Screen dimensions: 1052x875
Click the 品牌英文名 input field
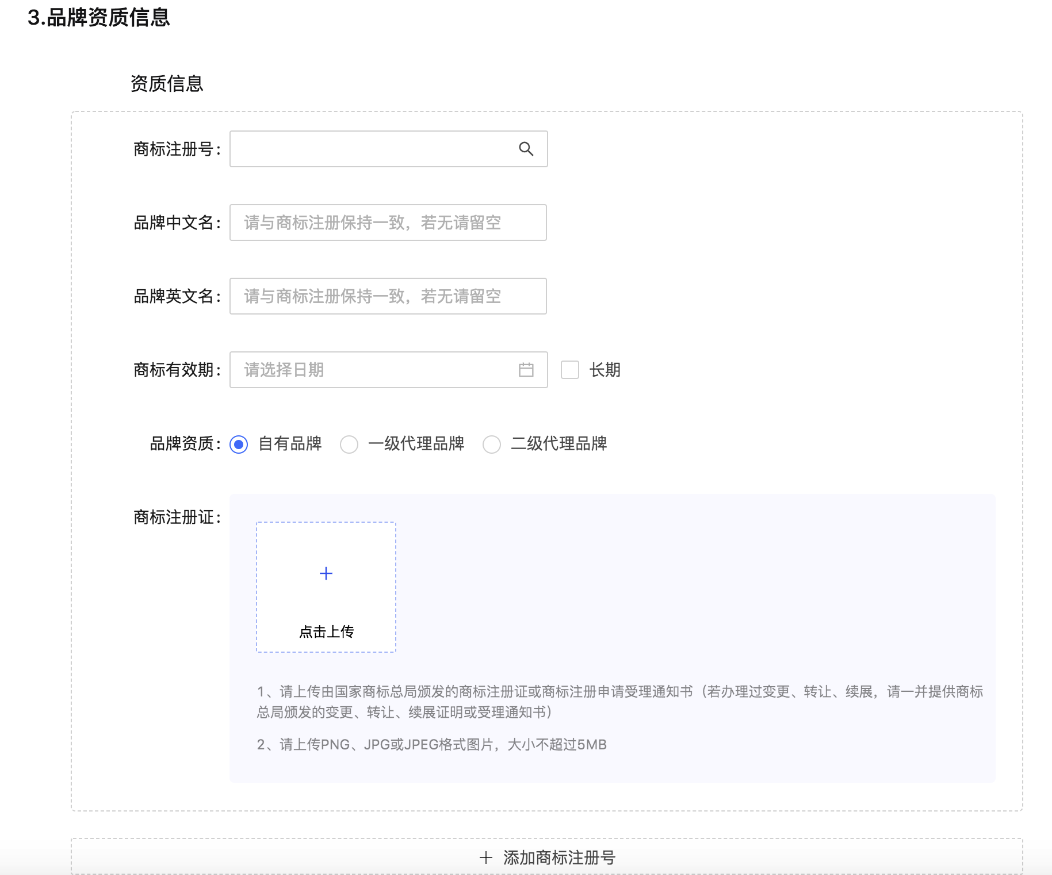click(388, 295)
